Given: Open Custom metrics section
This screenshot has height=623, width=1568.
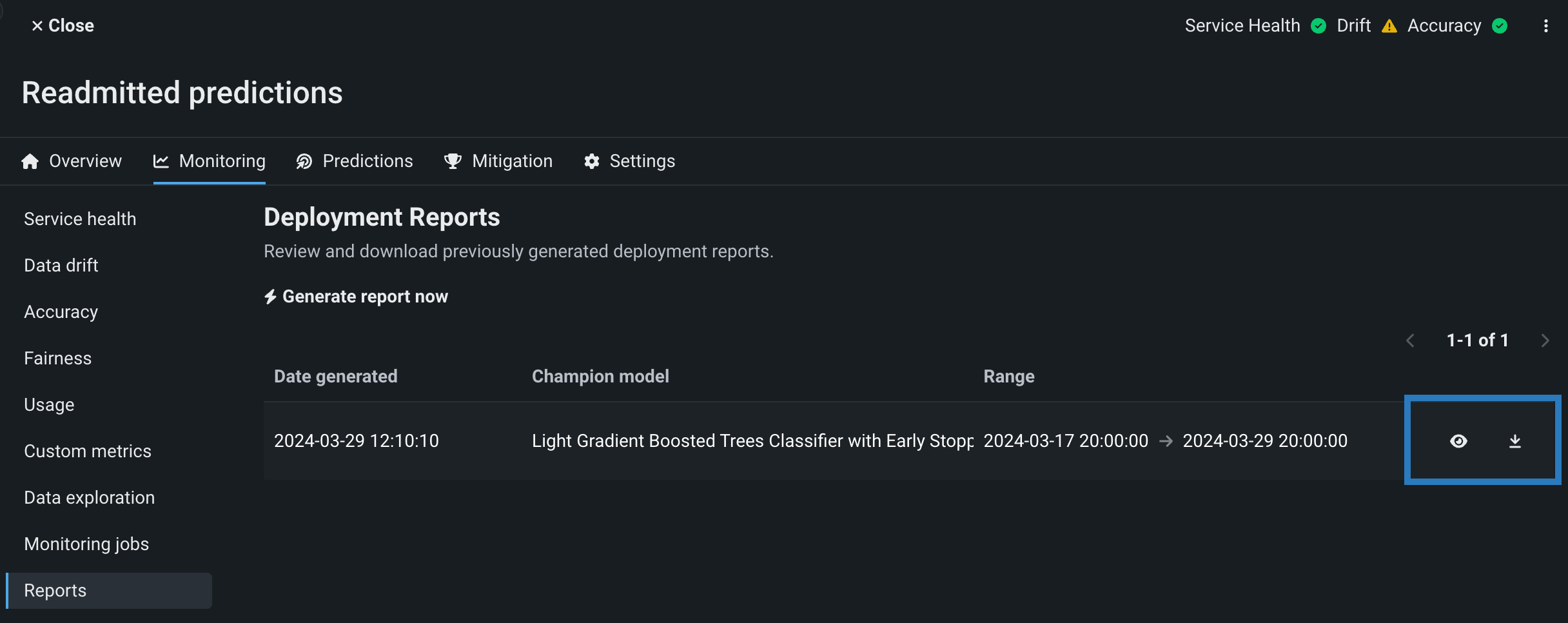Looking at the screenshot, I should click(88, 451).
